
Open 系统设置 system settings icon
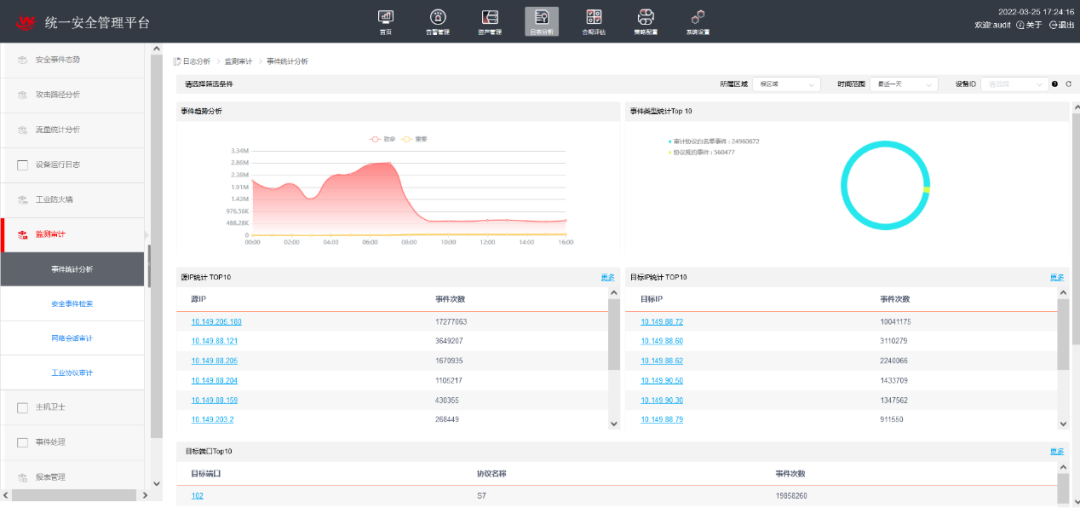point(698,17)
